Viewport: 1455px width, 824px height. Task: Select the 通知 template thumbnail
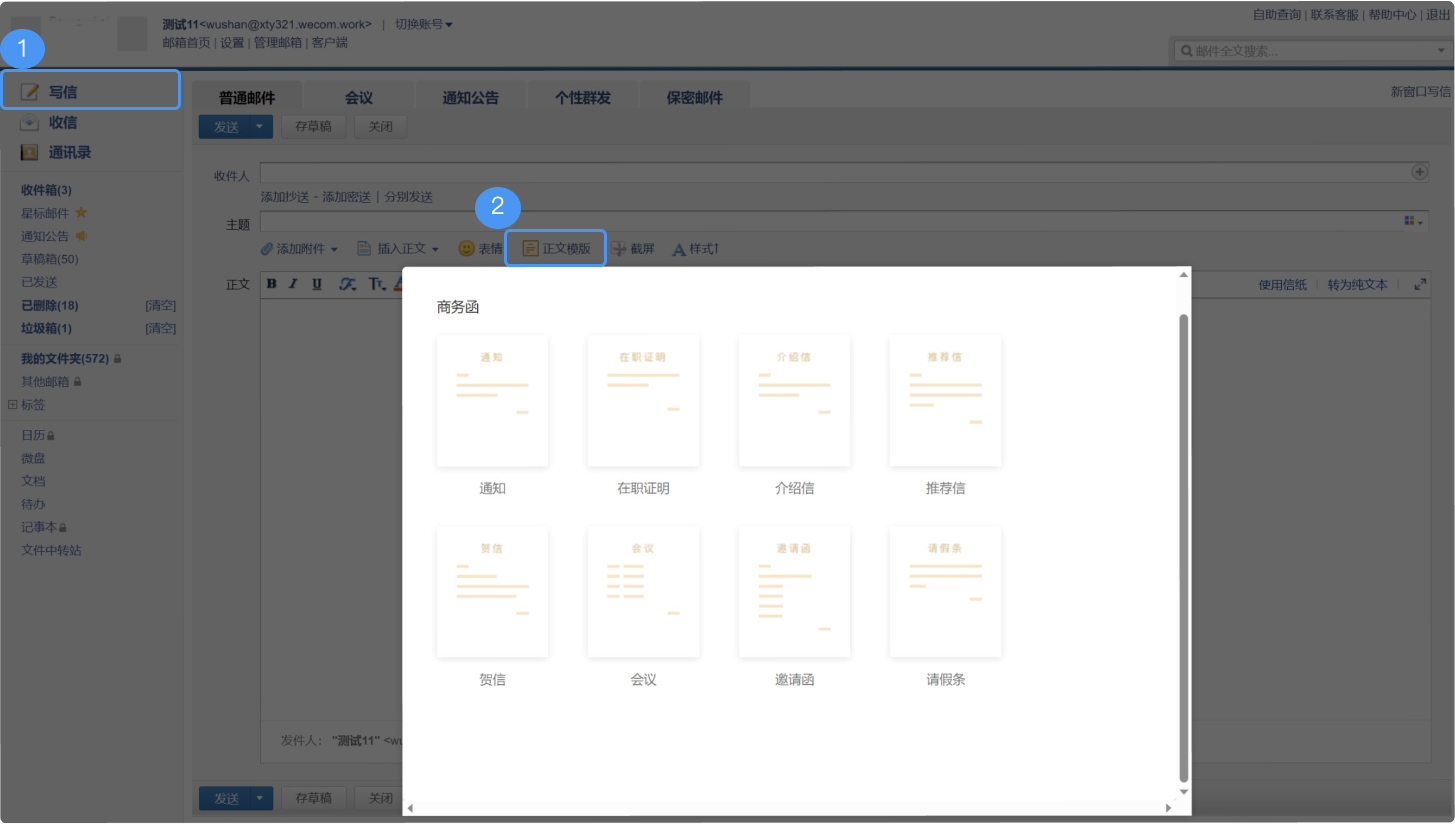[492, 400]
